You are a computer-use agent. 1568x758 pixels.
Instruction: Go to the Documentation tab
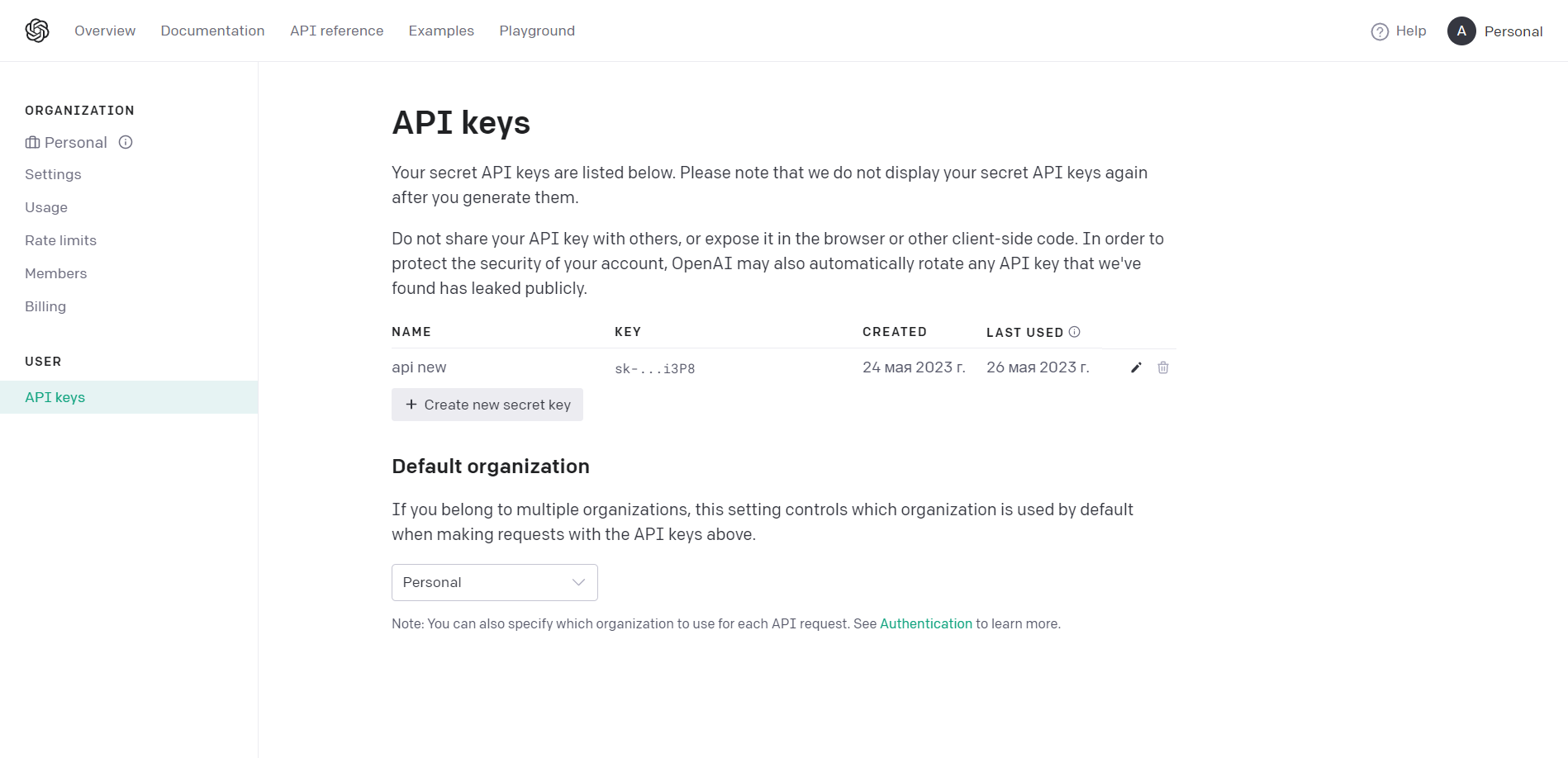pos(212,31)
